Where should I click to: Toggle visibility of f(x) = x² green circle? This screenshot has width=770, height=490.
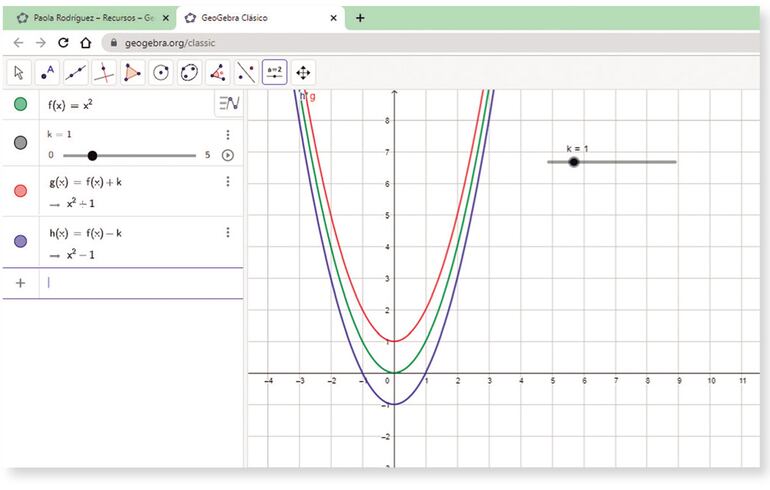(x=21, y=104)
